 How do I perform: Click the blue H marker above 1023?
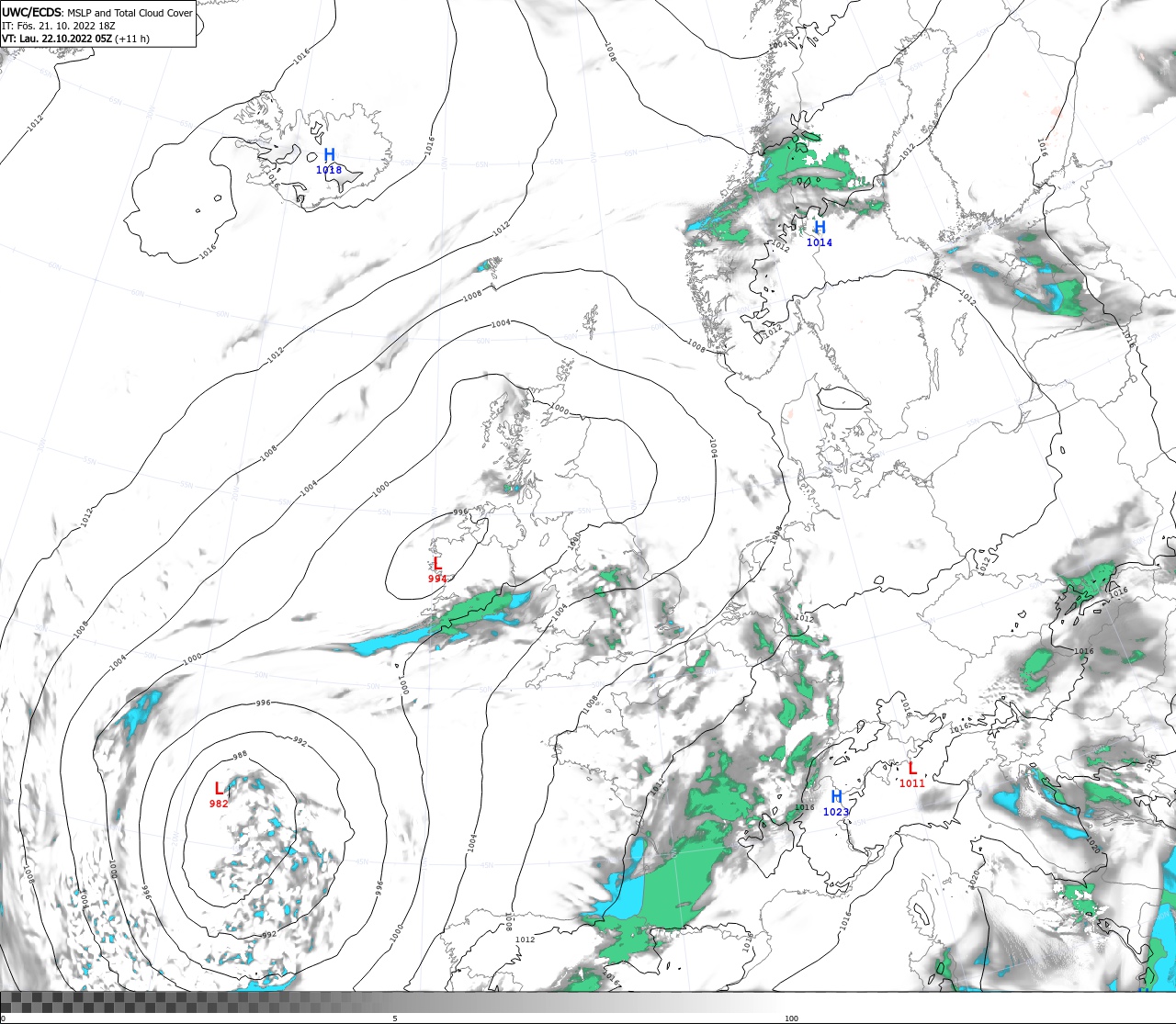836,796
